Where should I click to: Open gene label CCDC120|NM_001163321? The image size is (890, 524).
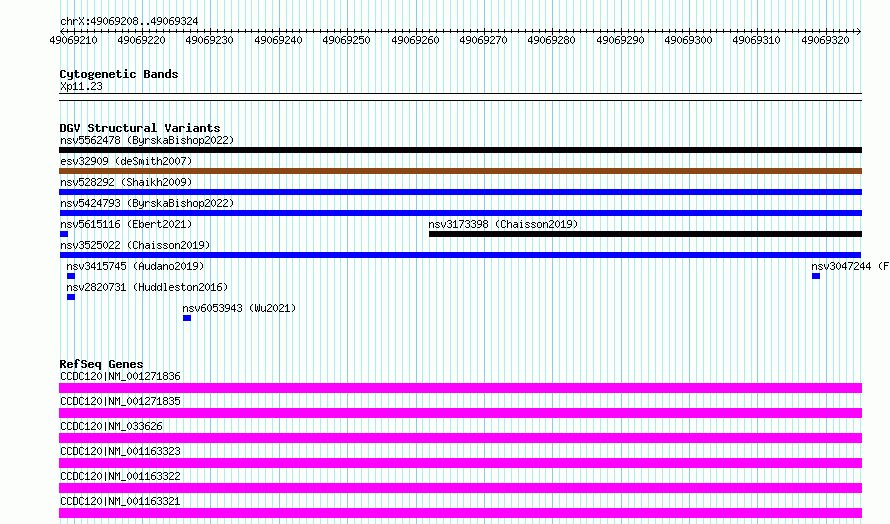(x=120, y=501)
